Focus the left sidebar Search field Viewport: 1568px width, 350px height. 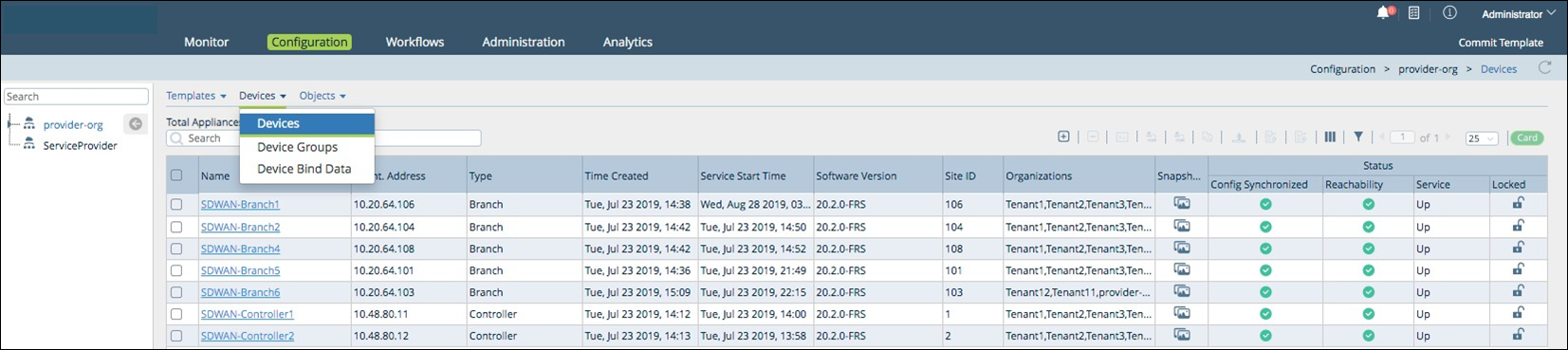(x=77, y=97)
